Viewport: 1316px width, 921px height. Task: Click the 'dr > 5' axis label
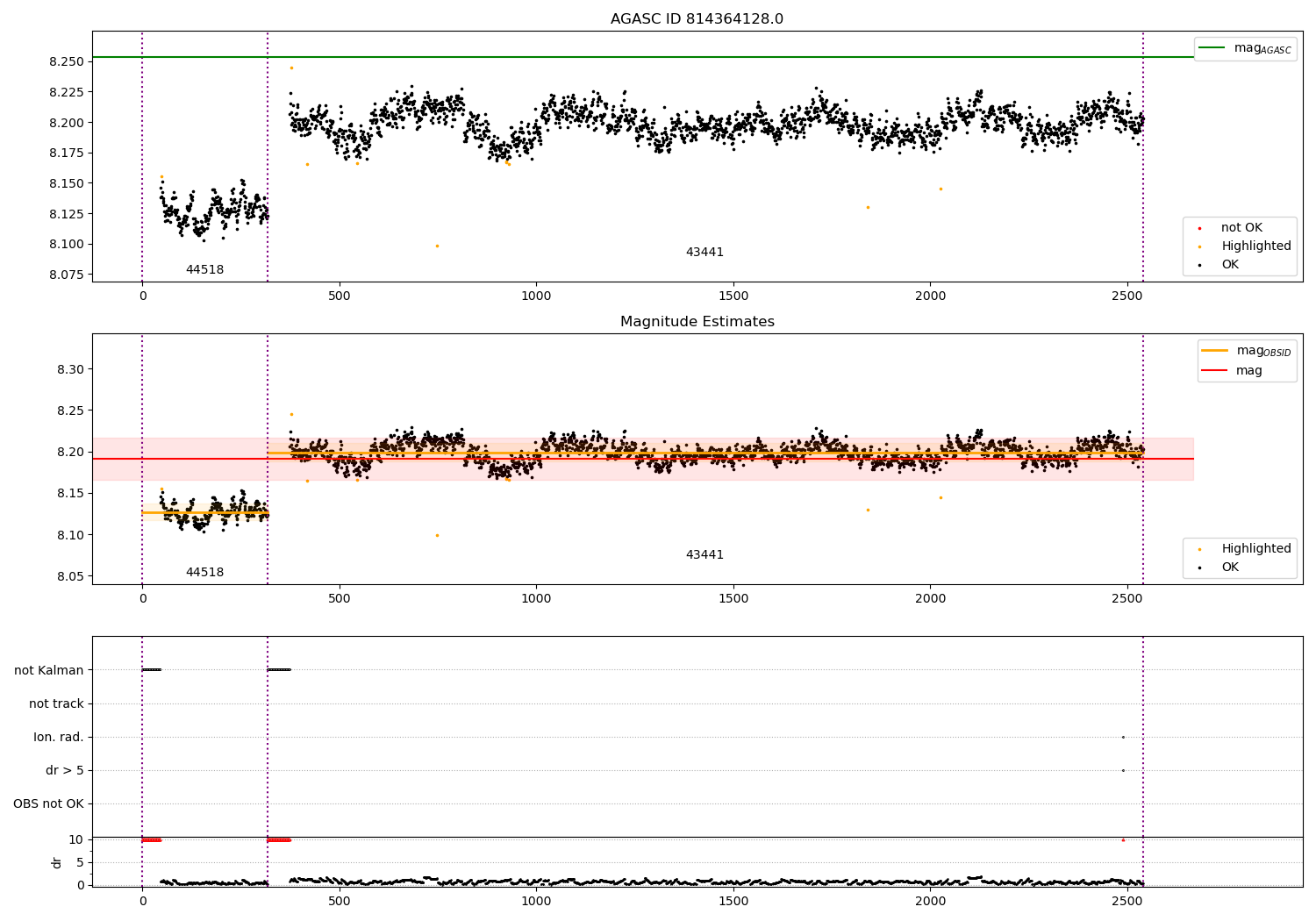click(x=65, y=771)
